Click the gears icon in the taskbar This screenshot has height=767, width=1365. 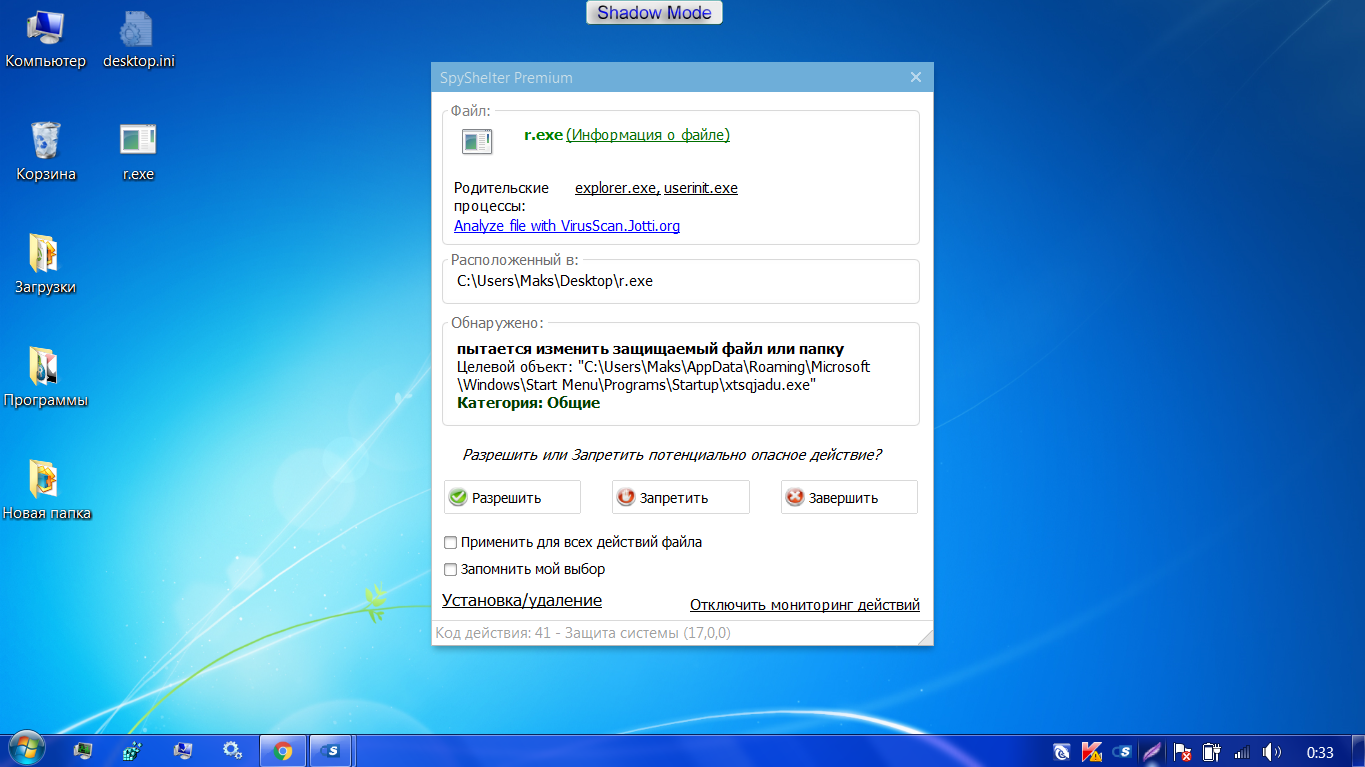tap(233, 750)
